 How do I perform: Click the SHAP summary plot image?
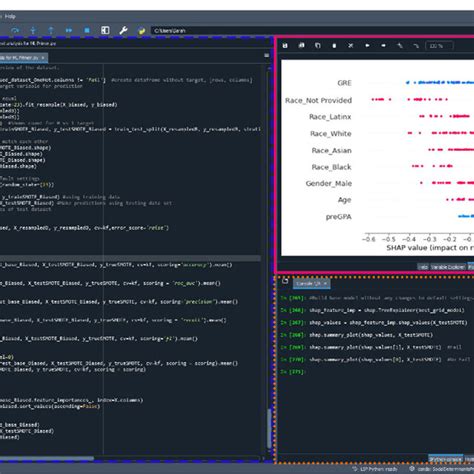[377, 158]
